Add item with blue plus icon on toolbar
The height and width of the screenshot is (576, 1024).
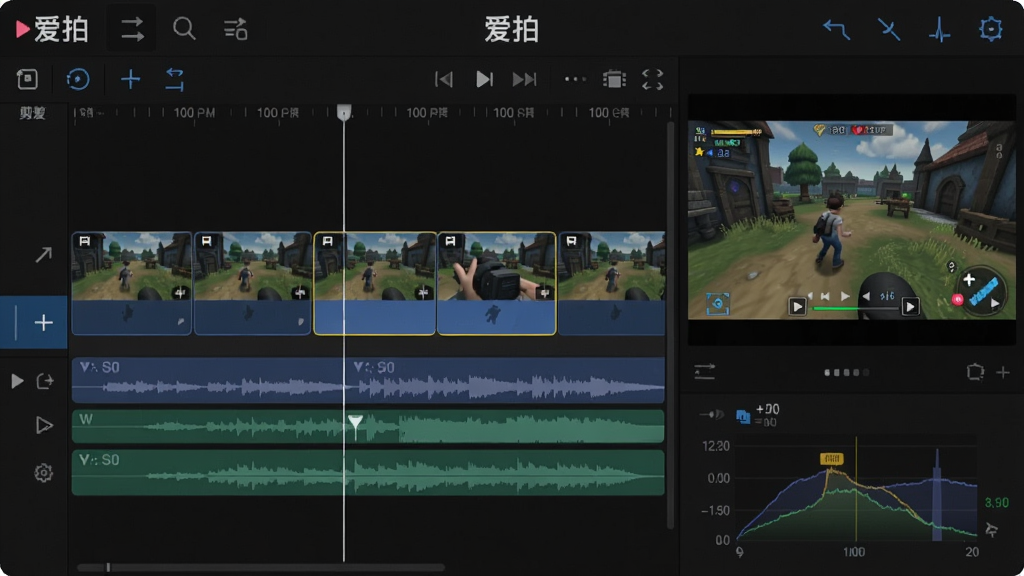pos(131,80)
